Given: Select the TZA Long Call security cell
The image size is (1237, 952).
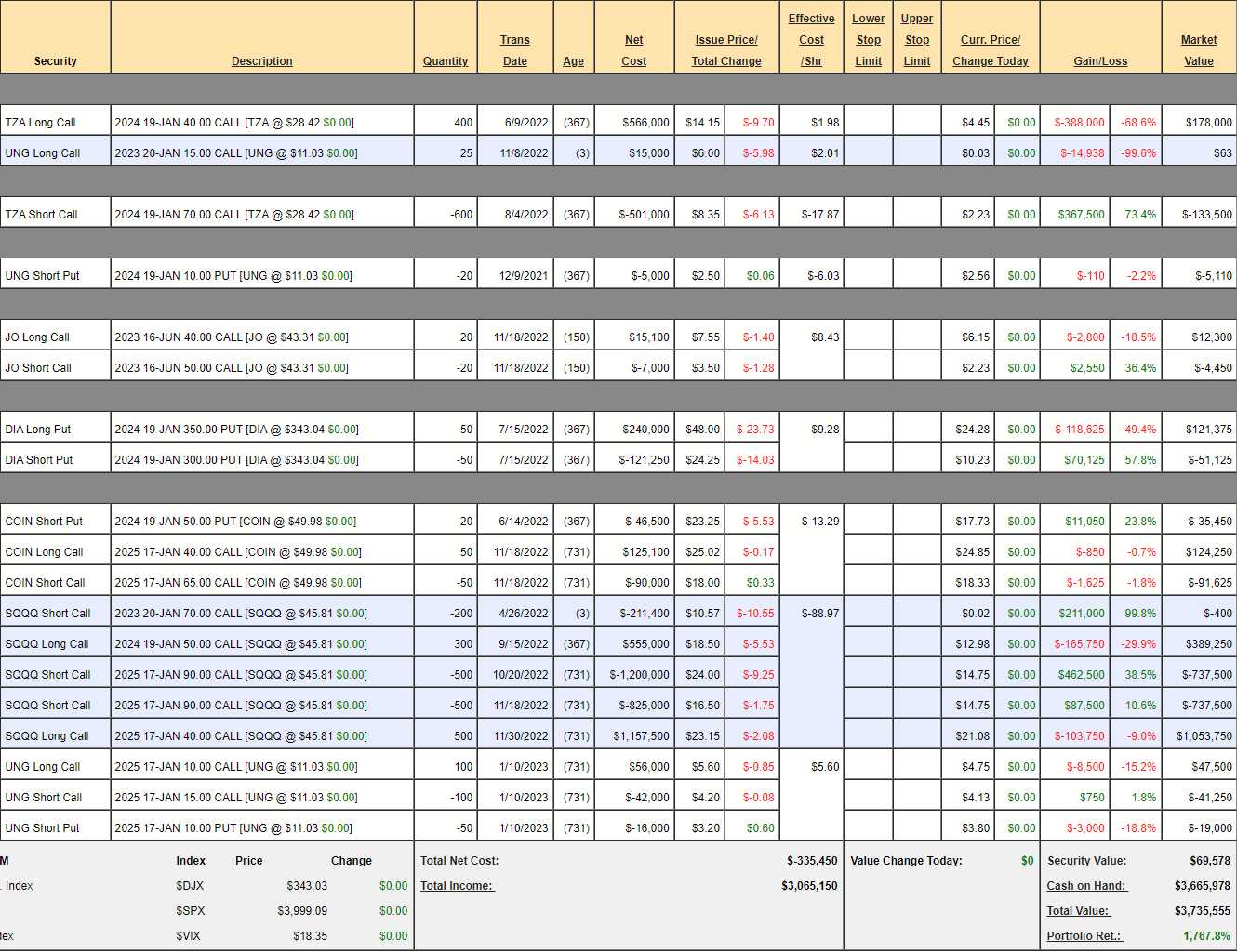Looking at the screenshot, I should point(41,123).
